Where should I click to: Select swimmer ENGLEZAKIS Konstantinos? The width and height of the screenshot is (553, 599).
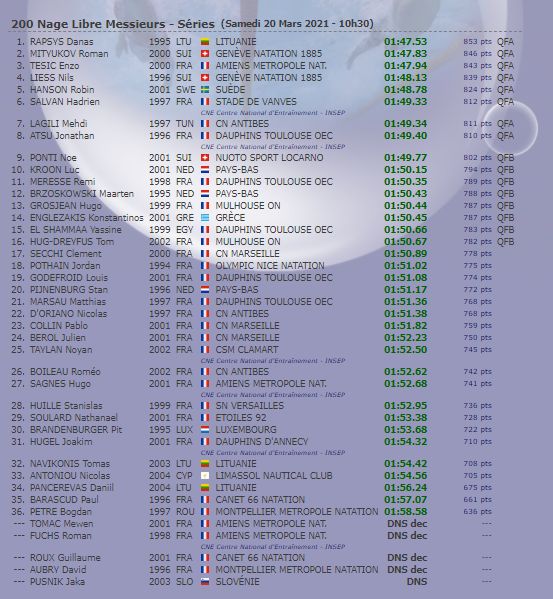[87, 218]
